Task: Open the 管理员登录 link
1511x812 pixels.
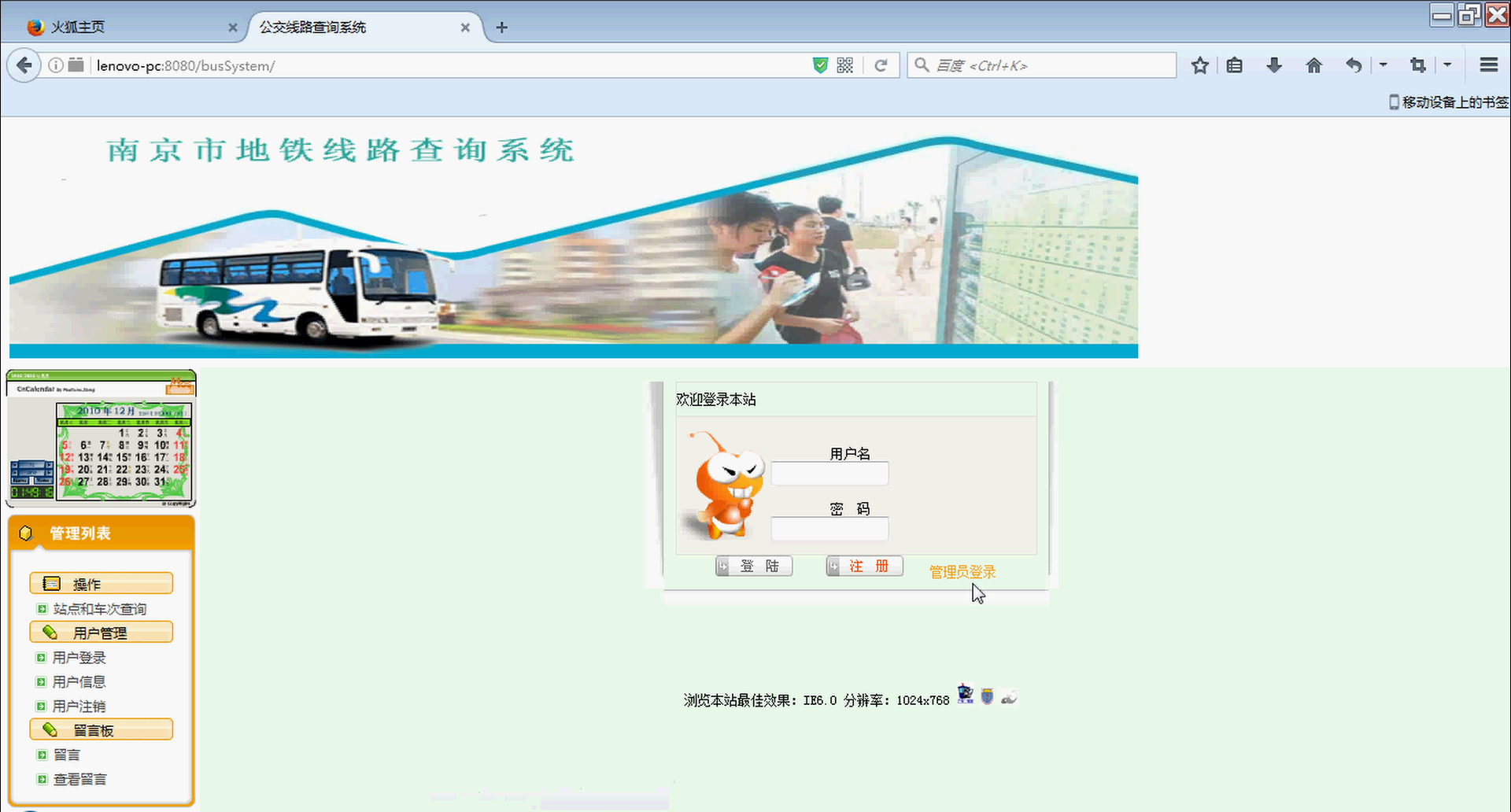Action: [962, 572]
